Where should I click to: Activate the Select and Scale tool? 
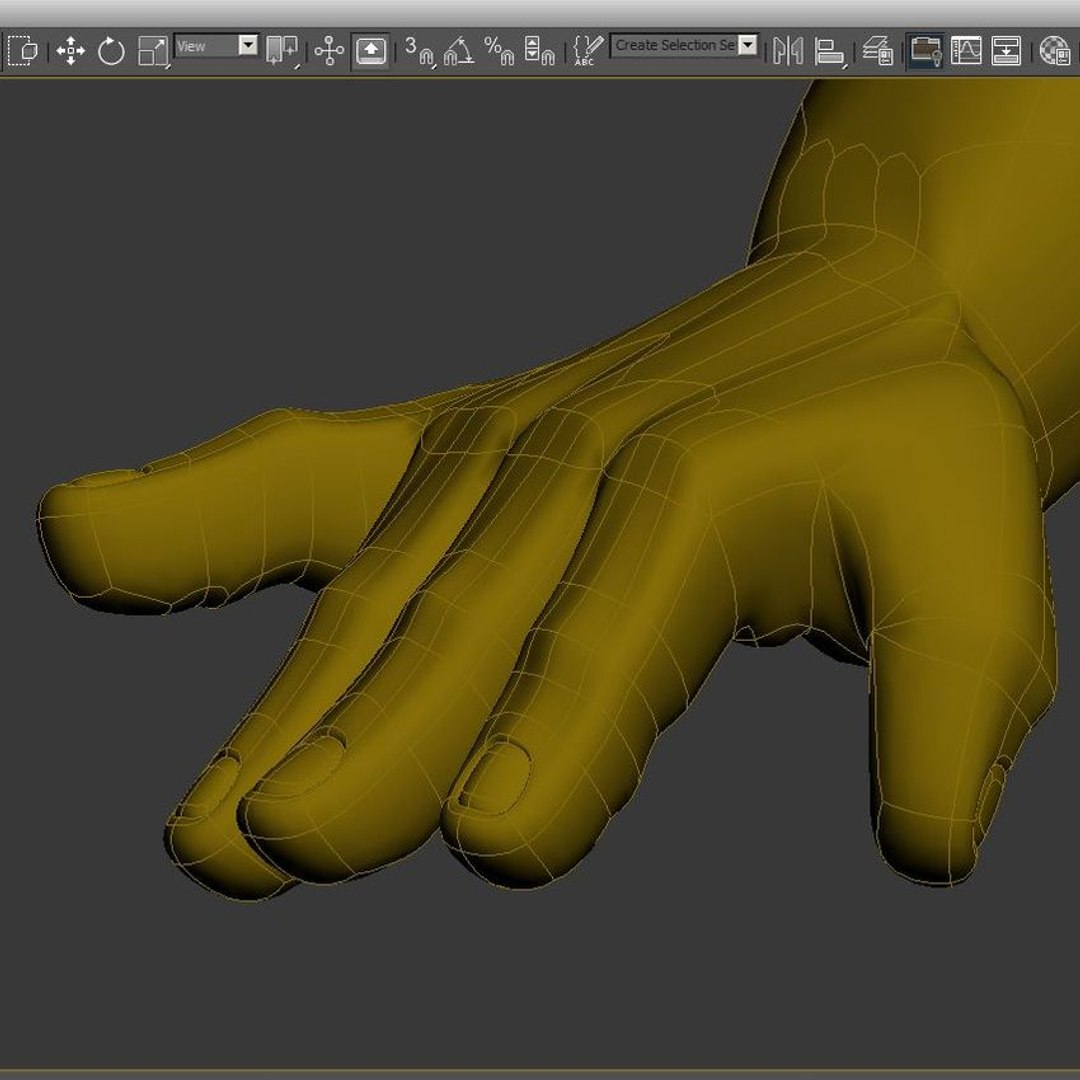[x=153, y=52]
